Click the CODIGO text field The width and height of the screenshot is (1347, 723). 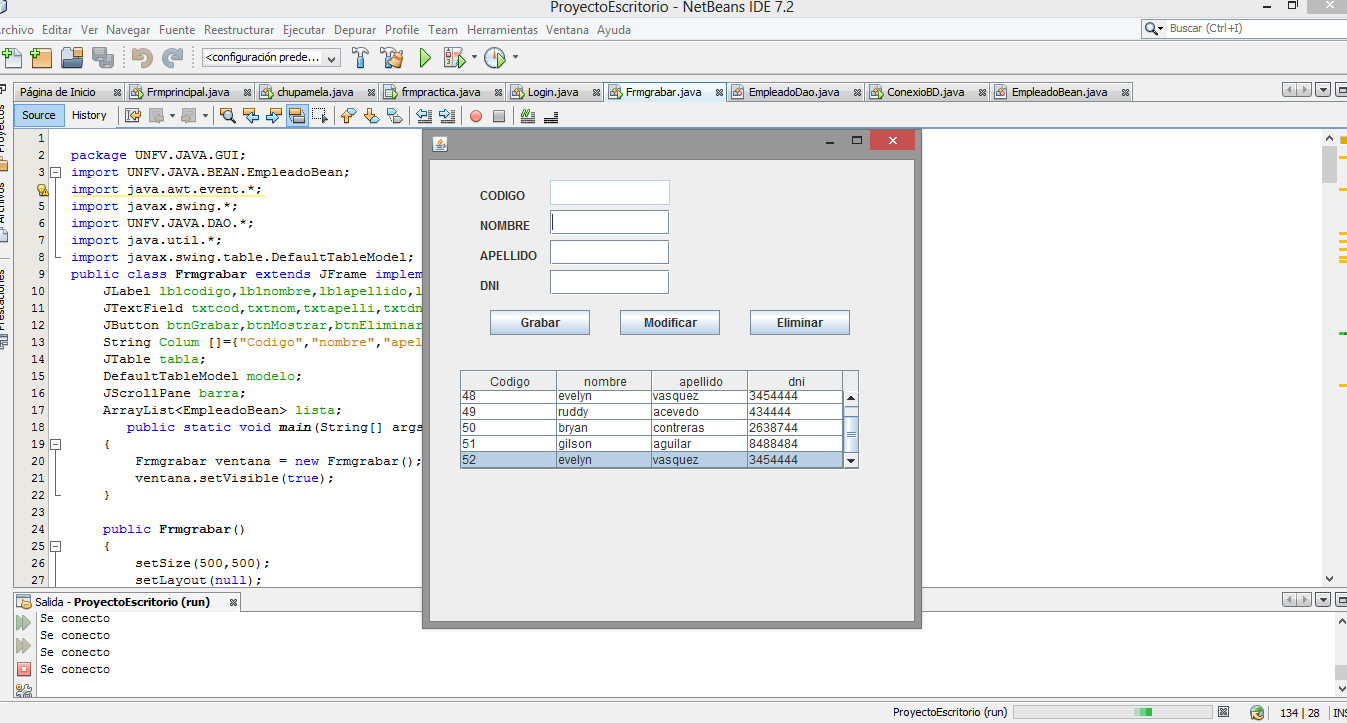tap(609, 193)
